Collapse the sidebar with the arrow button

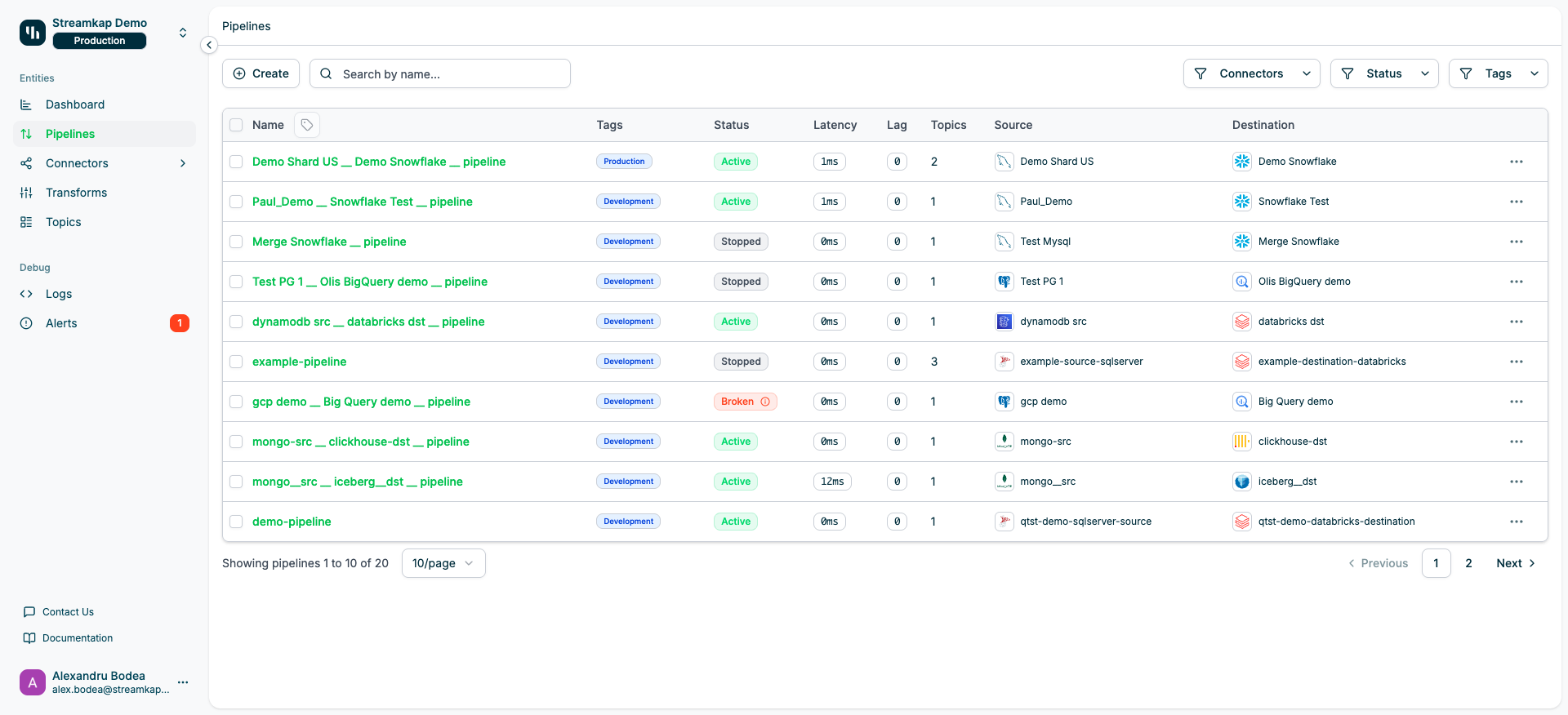pos(209,45)
